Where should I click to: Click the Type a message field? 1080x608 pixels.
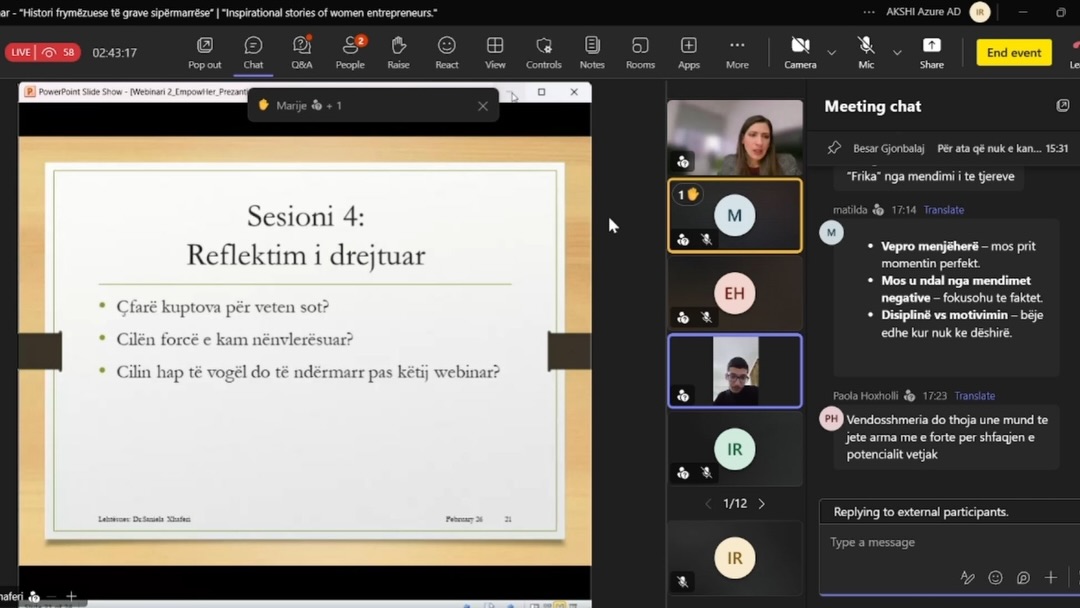click(x=910, y=542)
